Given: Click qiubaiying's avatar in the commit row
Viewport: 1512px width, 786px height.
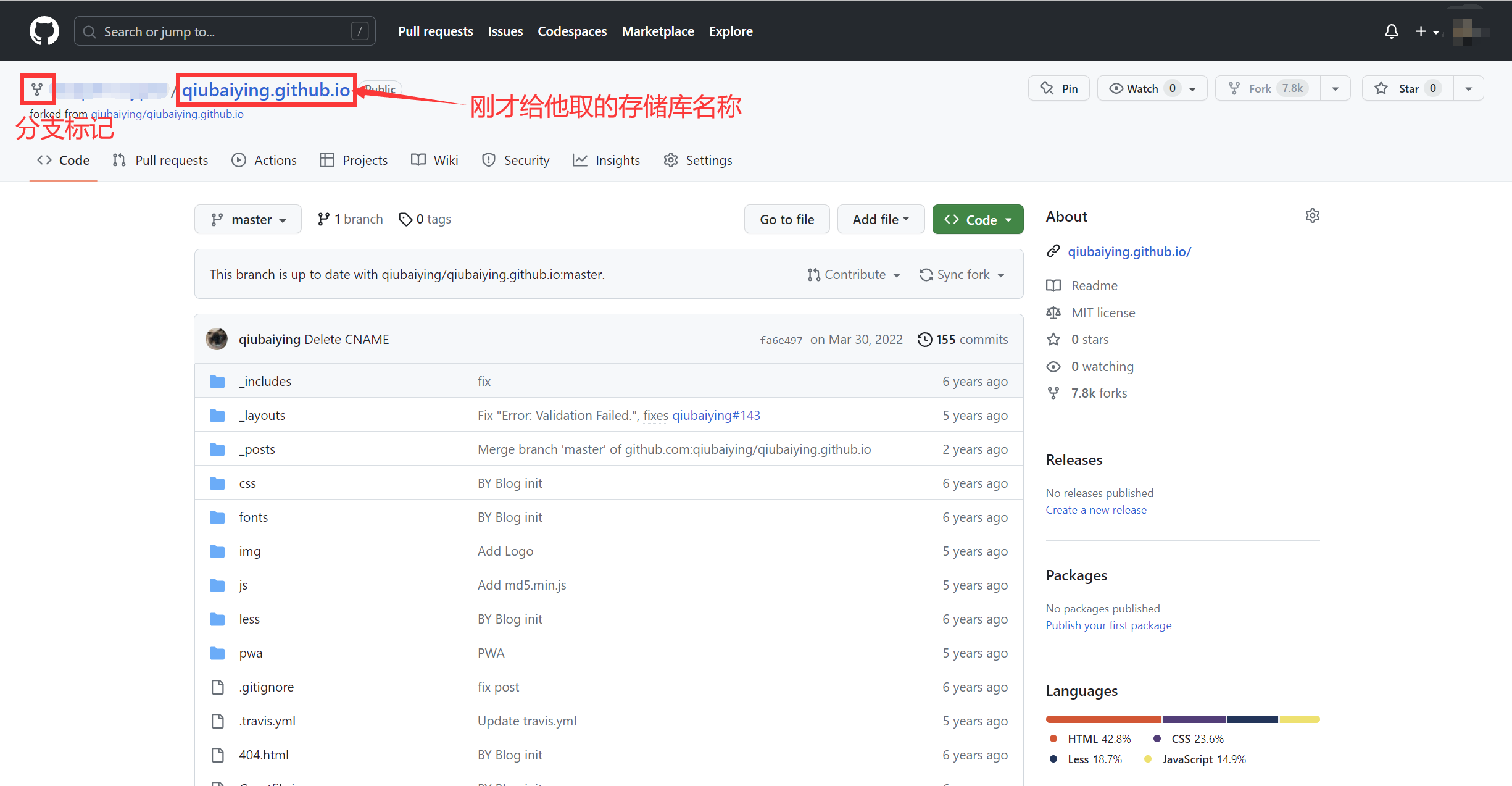Looking at the screenshot, I should (217, 339).
